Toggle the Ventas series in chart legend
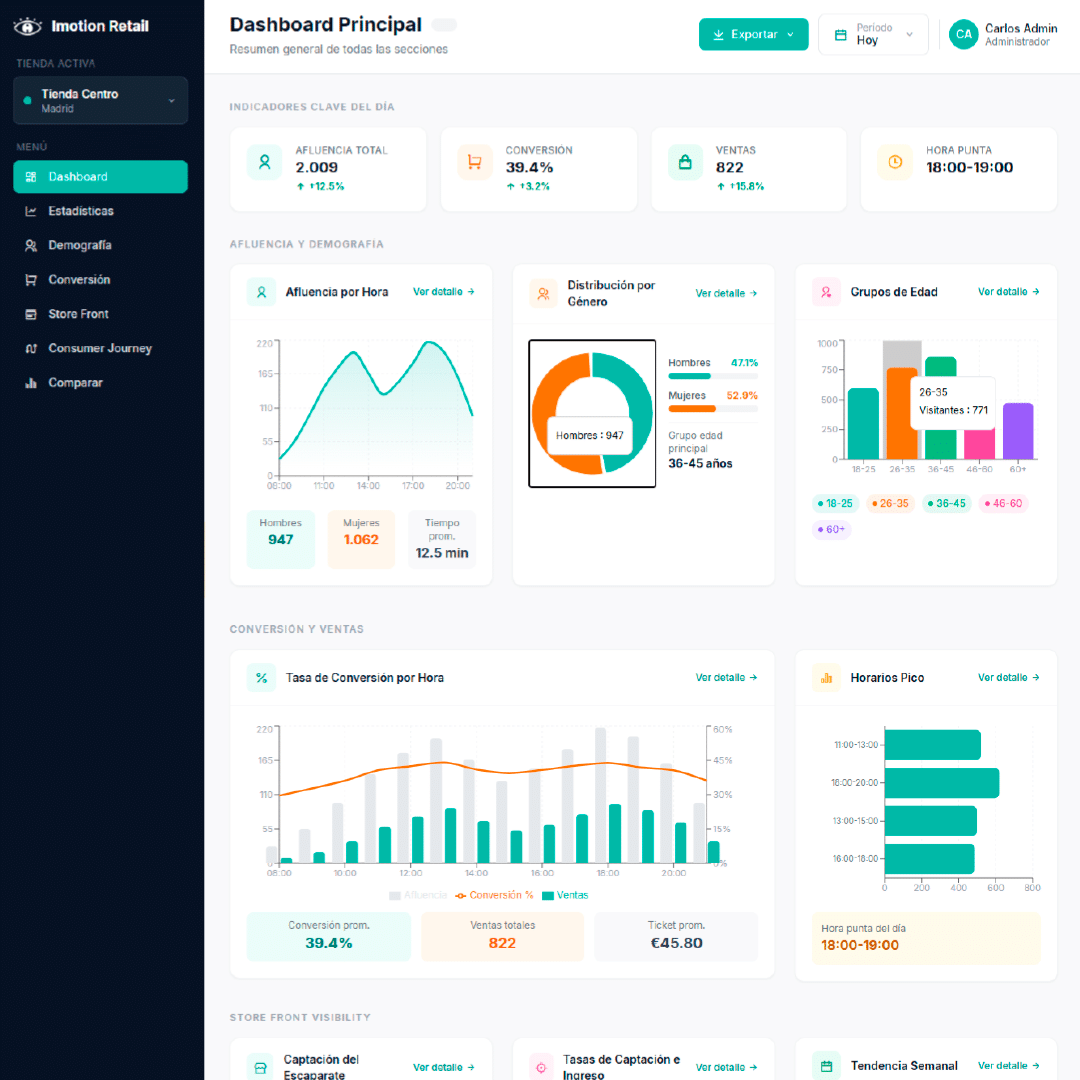 coord(565,895)
